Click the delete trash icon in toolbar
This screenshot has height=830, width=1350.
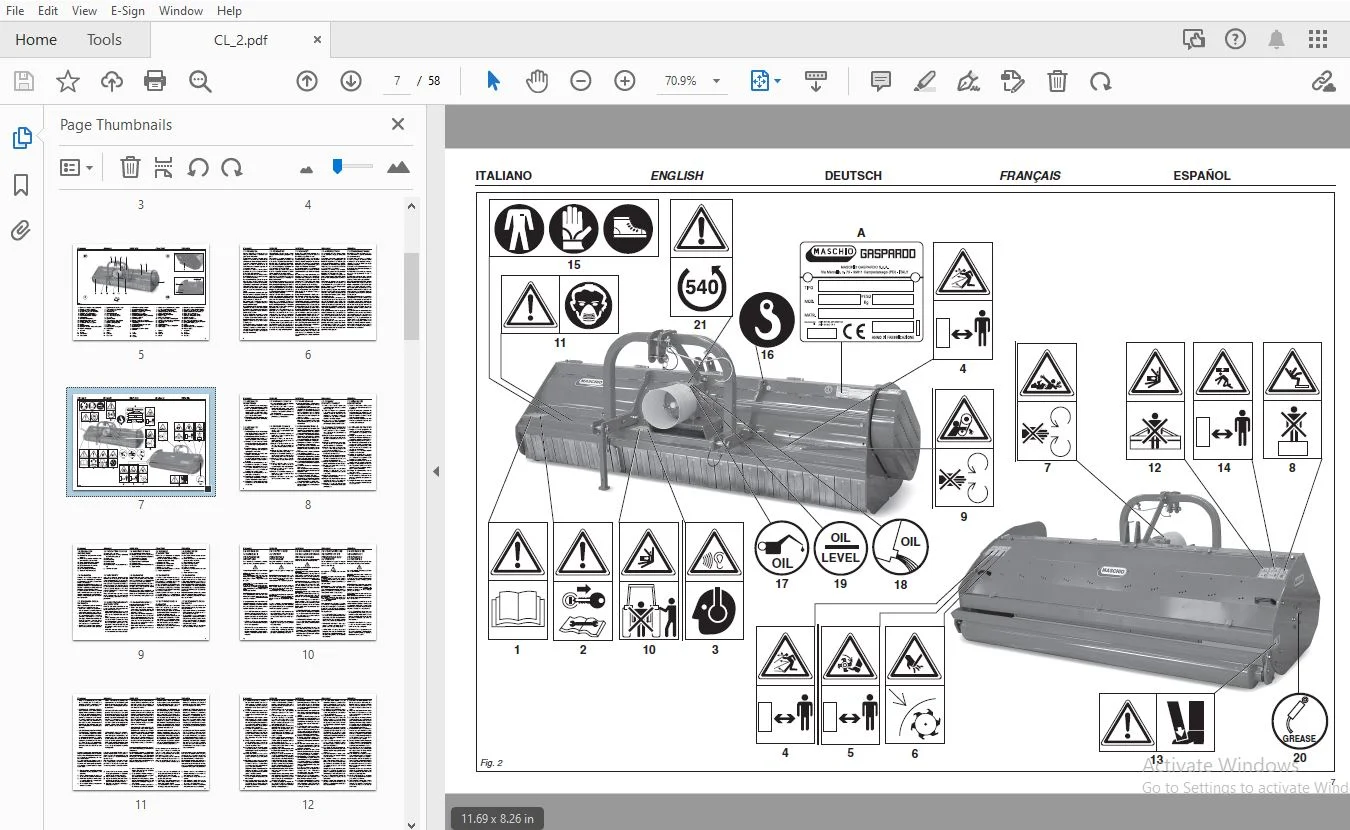tap(1057, 81)
